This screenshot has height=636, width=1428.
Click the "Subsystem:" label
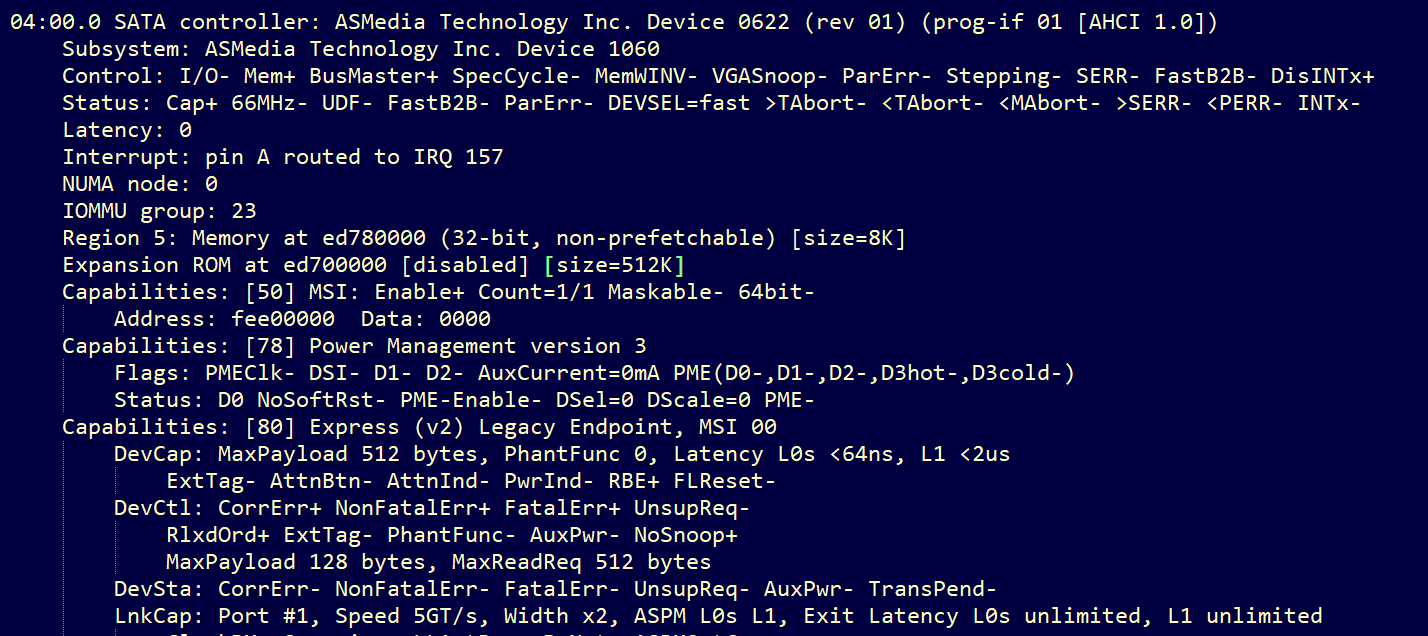click(x=127, y=49)
